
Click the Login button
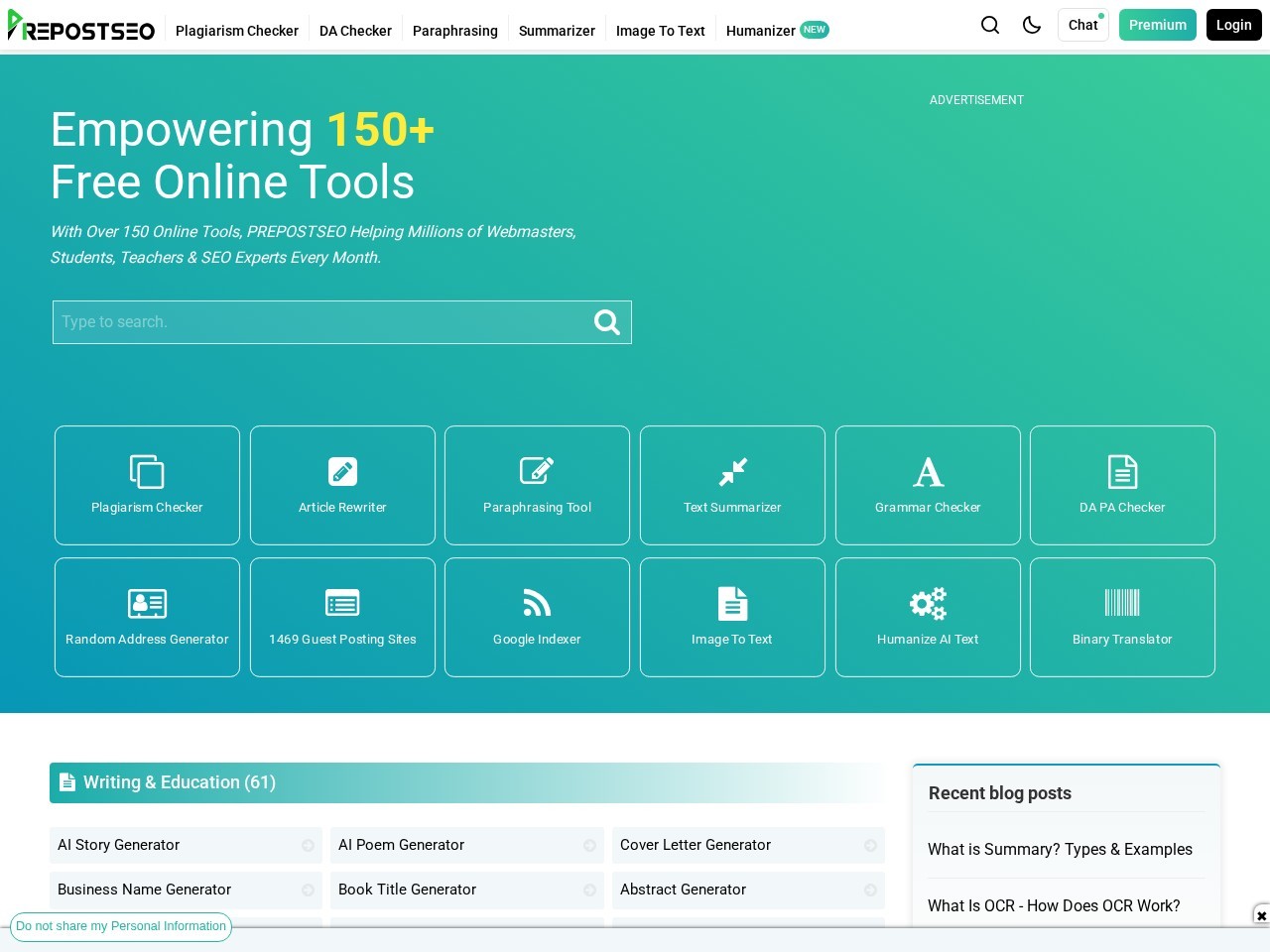[1234, 25]
